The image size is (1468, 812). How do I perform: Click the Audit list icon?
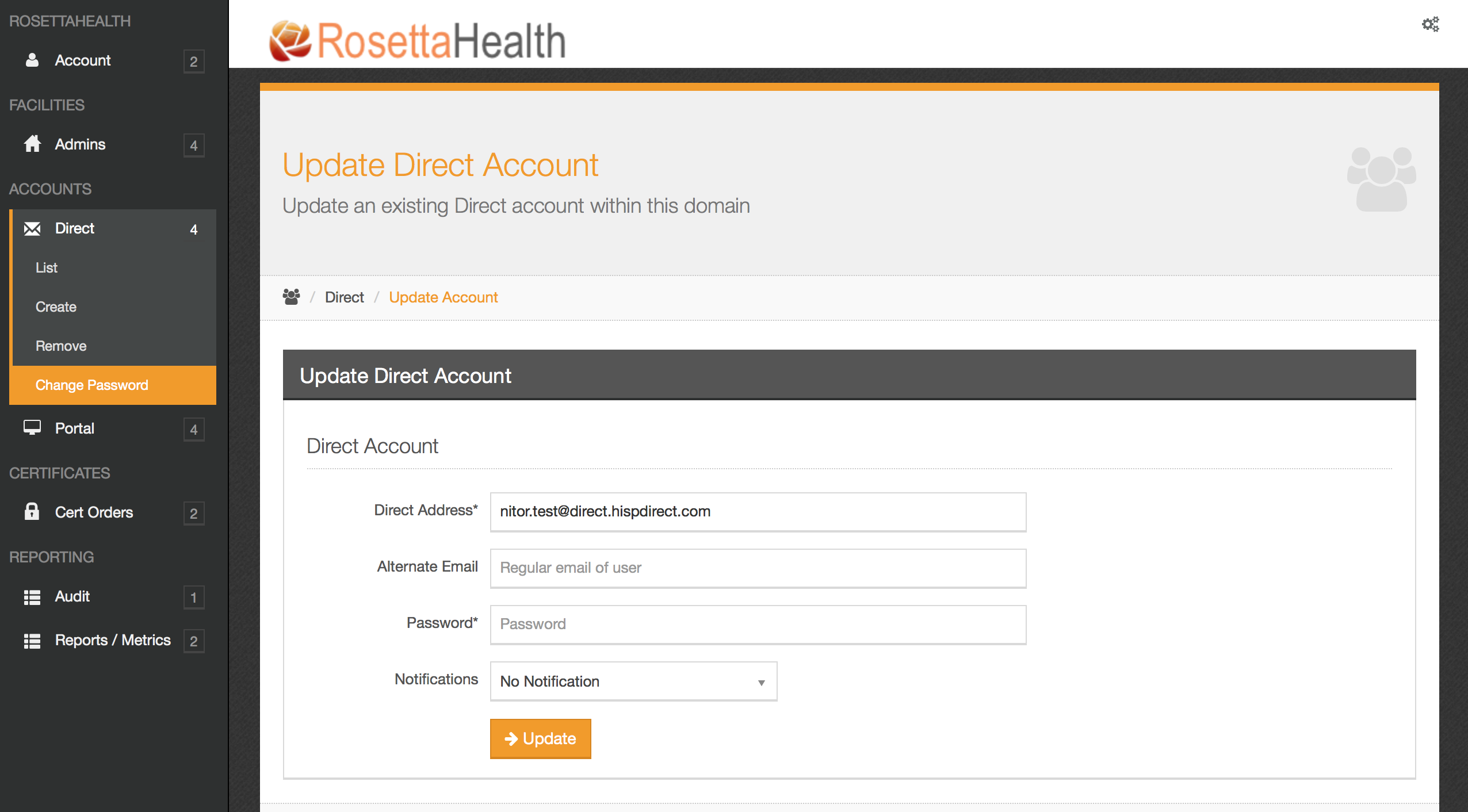coord(32,597)
